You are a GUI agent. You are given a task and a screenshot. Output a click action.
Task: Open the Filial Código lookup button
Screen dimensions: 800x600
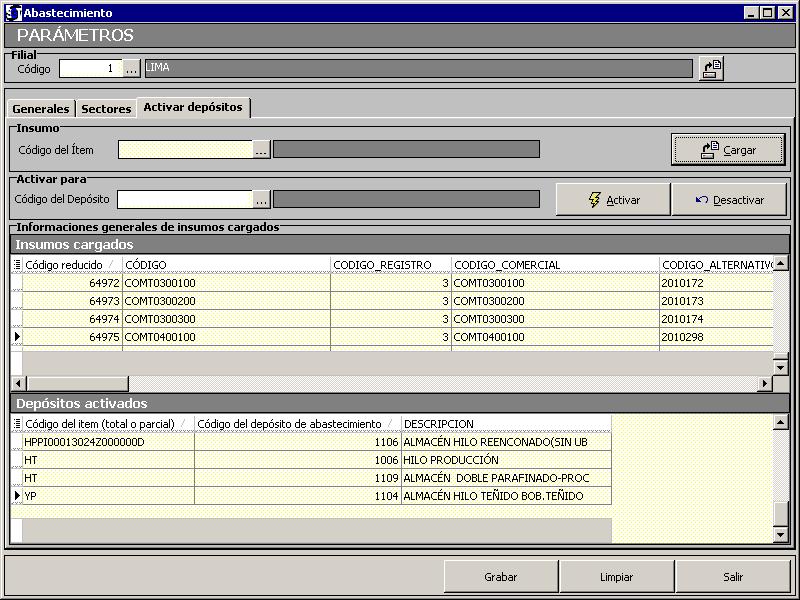click(x=132, y=68)
